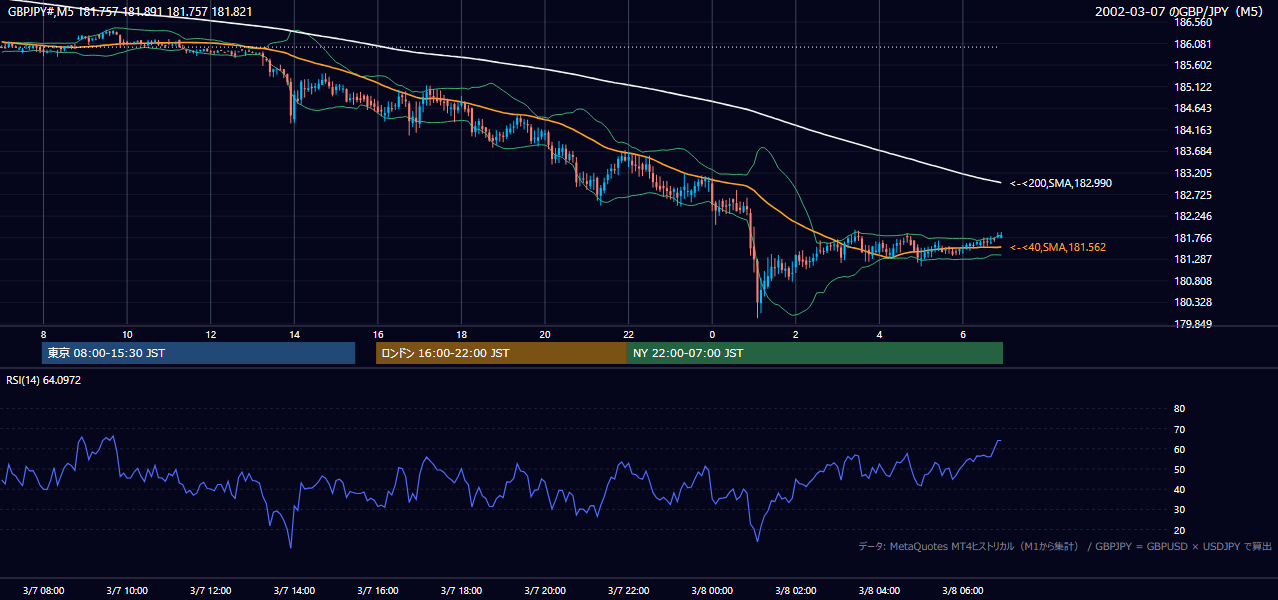Click the 3/7 20:00 date label
The width and height of the screenshot is (1278, 600).
(544, 591)
